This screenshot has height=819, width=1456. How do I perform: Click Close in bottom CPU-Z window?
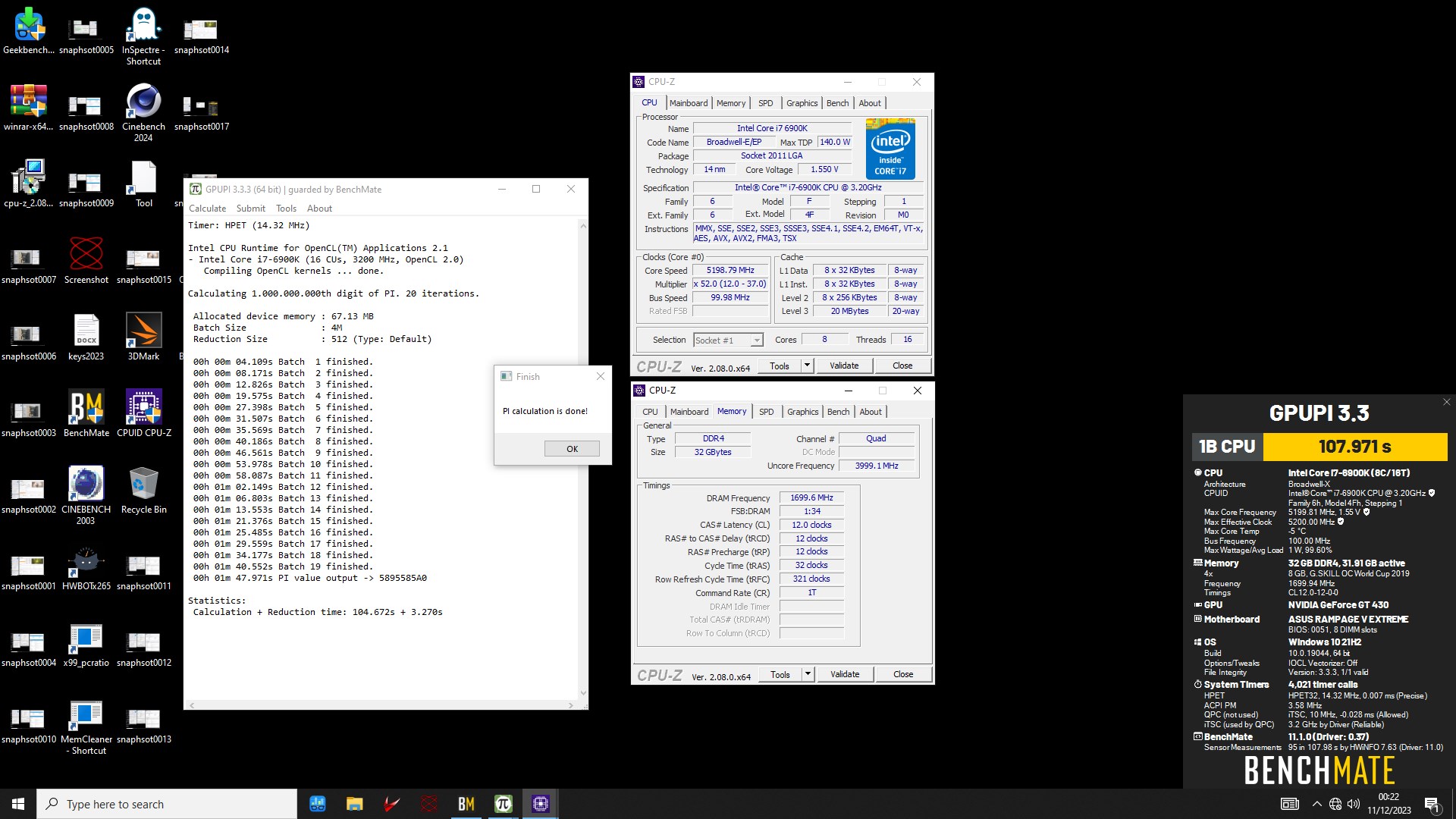click(903, 674)
